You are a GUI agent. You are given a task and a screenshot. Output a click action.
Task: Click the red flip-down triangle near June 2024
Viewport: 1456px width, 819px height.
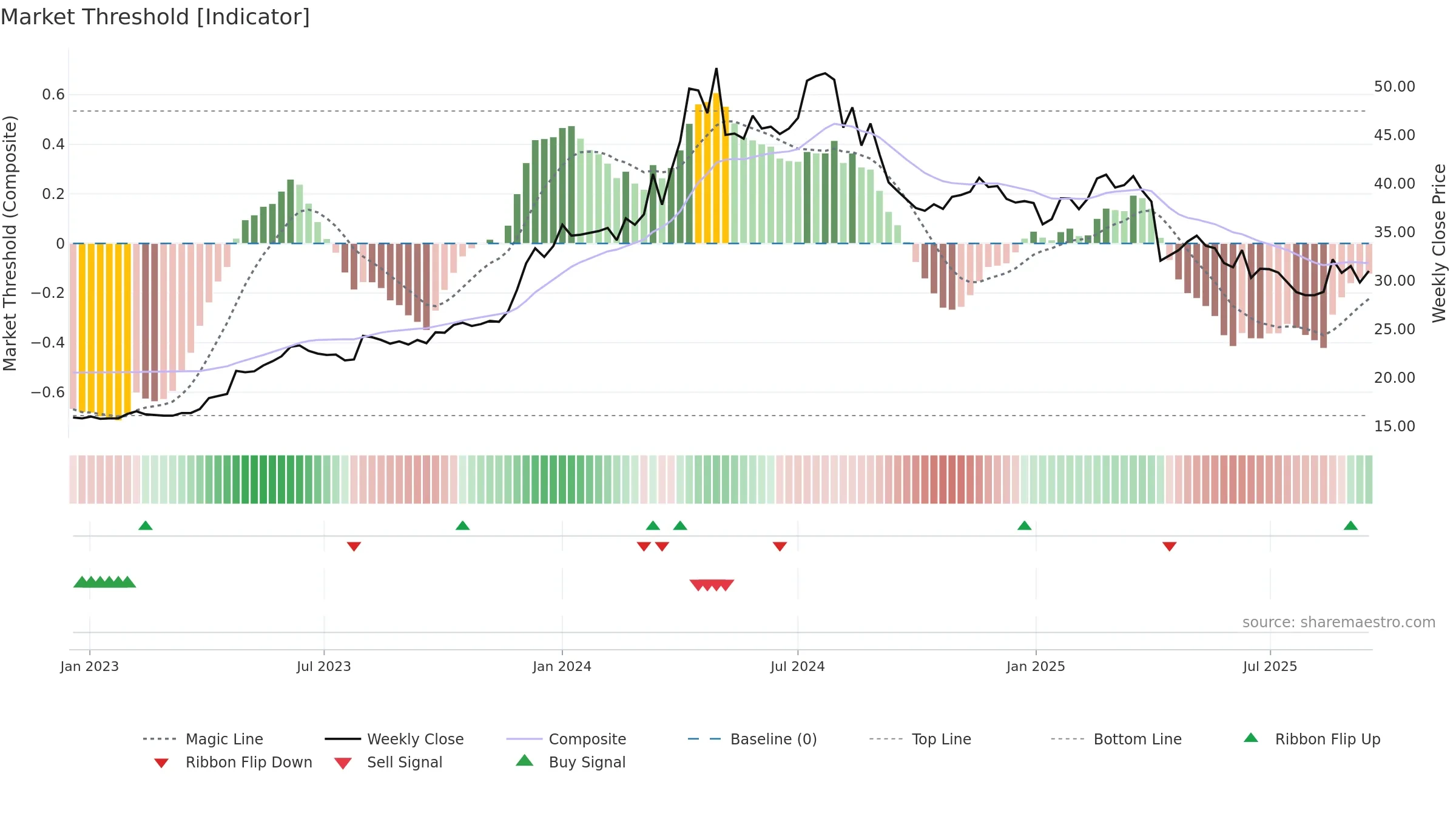[x=780, y=547]
